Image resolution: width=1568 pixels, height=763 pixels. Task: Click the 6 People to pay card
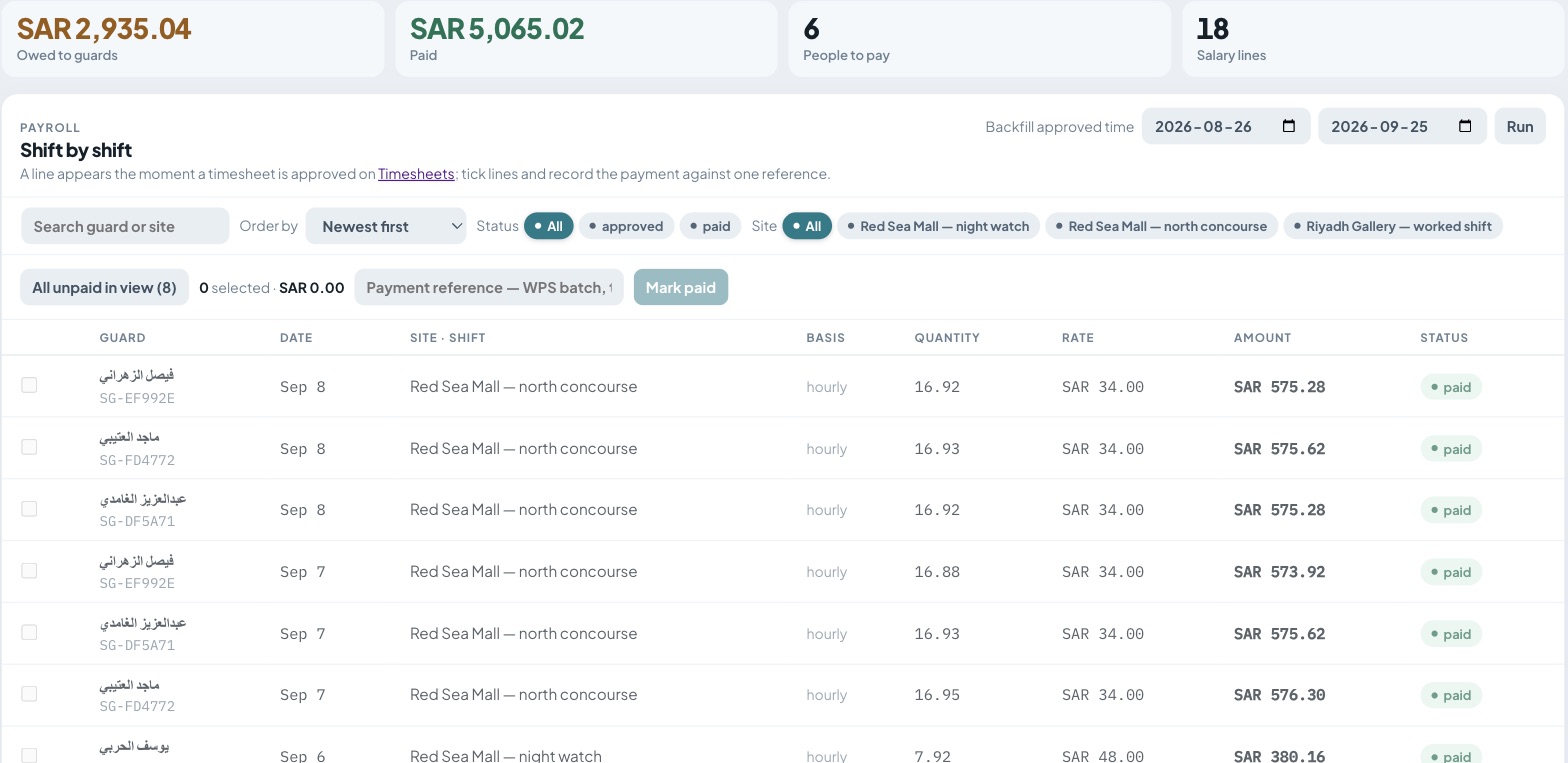coord(980,38)
